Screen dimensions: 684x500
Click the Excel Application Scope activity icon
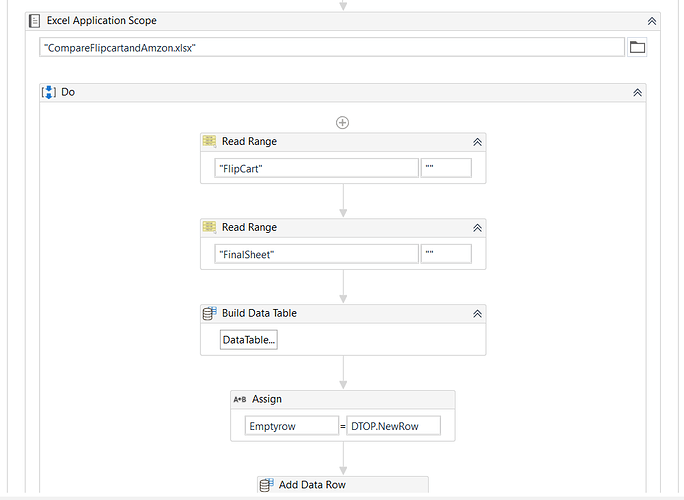[34, 21]
